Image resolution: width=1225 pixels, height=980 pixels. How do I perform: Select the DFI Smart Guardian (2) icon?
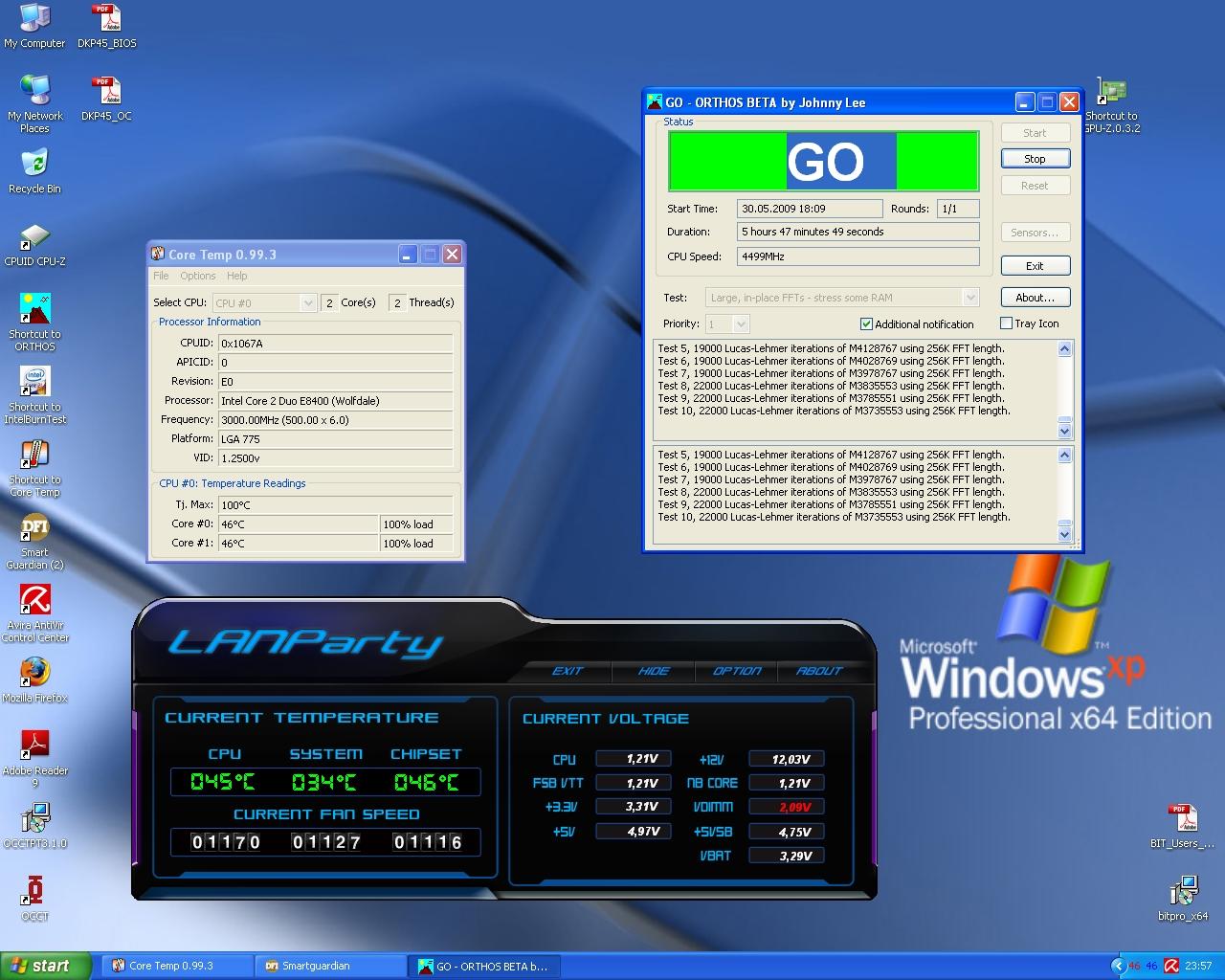[x=34, y=541]
